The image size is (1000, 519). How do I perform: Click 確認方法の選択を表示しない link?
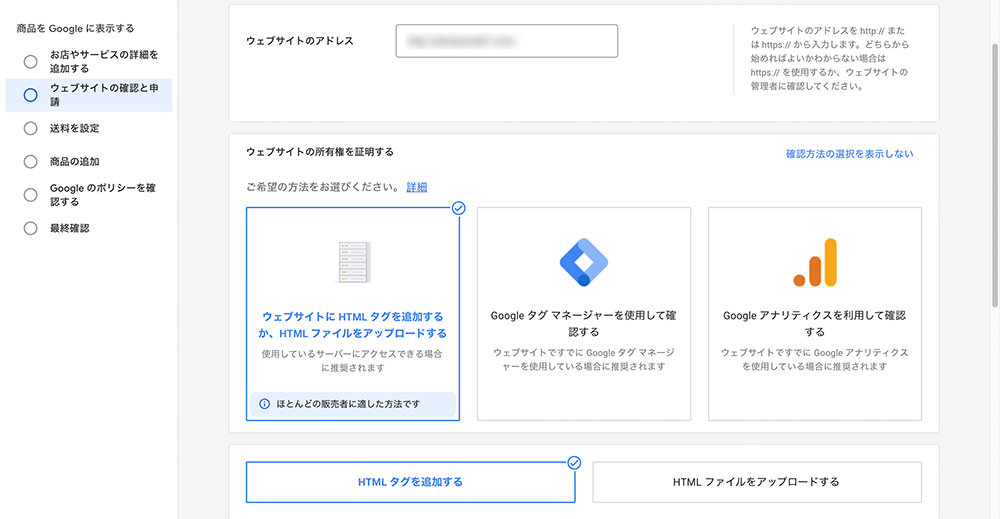tap(849, 154)
